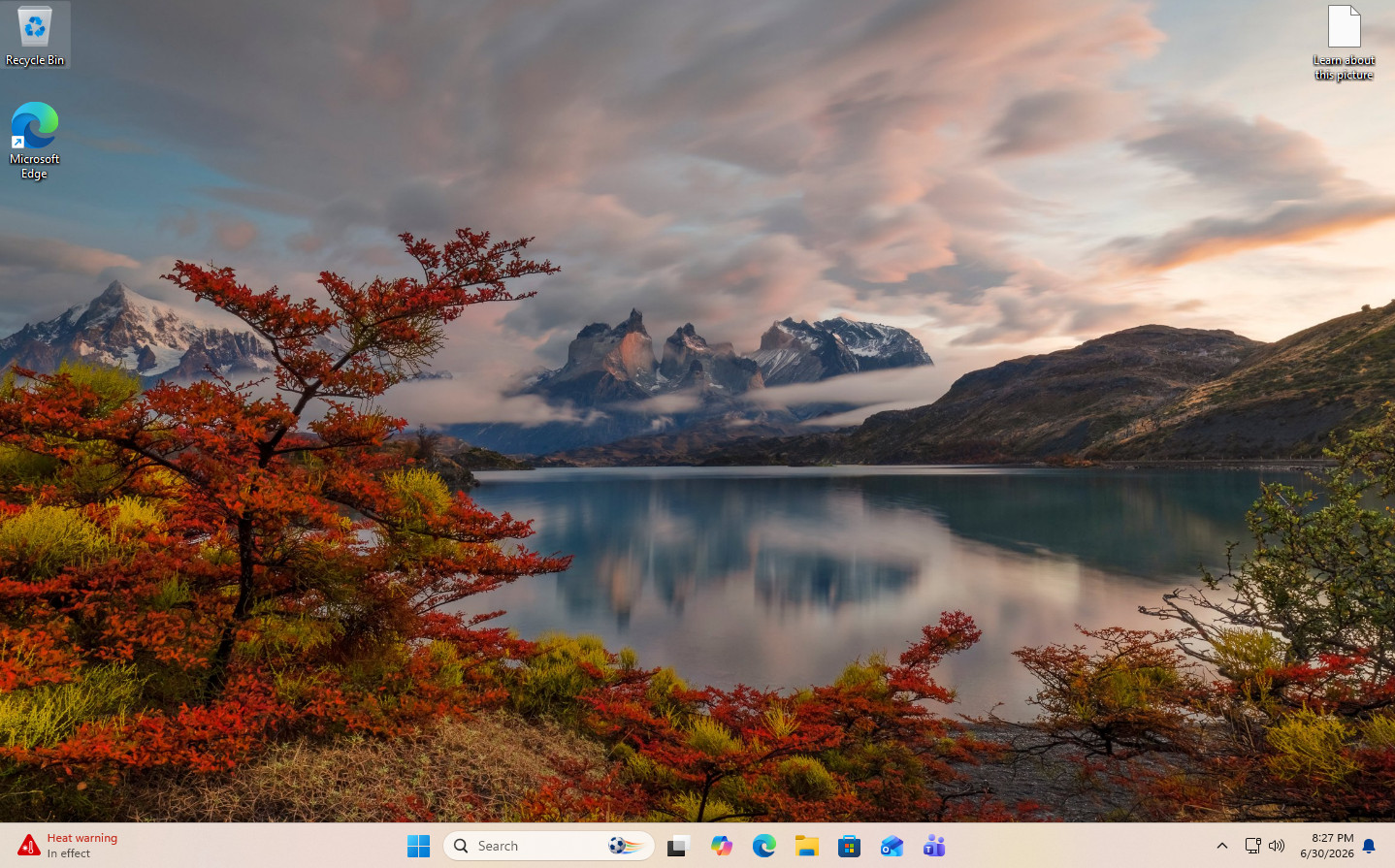Viewport: 1395px width, 868px height.
Task: Open the Heat warning weather widget
Action: [68, 846]
